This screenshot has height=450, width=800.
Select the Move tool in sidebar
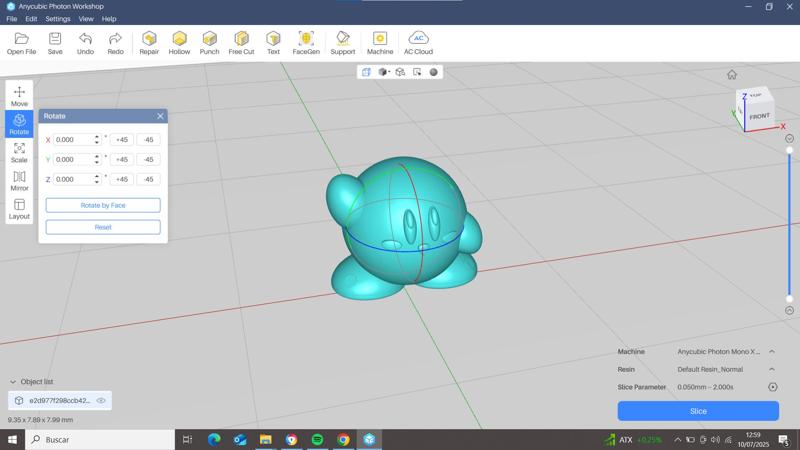(x=19, y=96)
